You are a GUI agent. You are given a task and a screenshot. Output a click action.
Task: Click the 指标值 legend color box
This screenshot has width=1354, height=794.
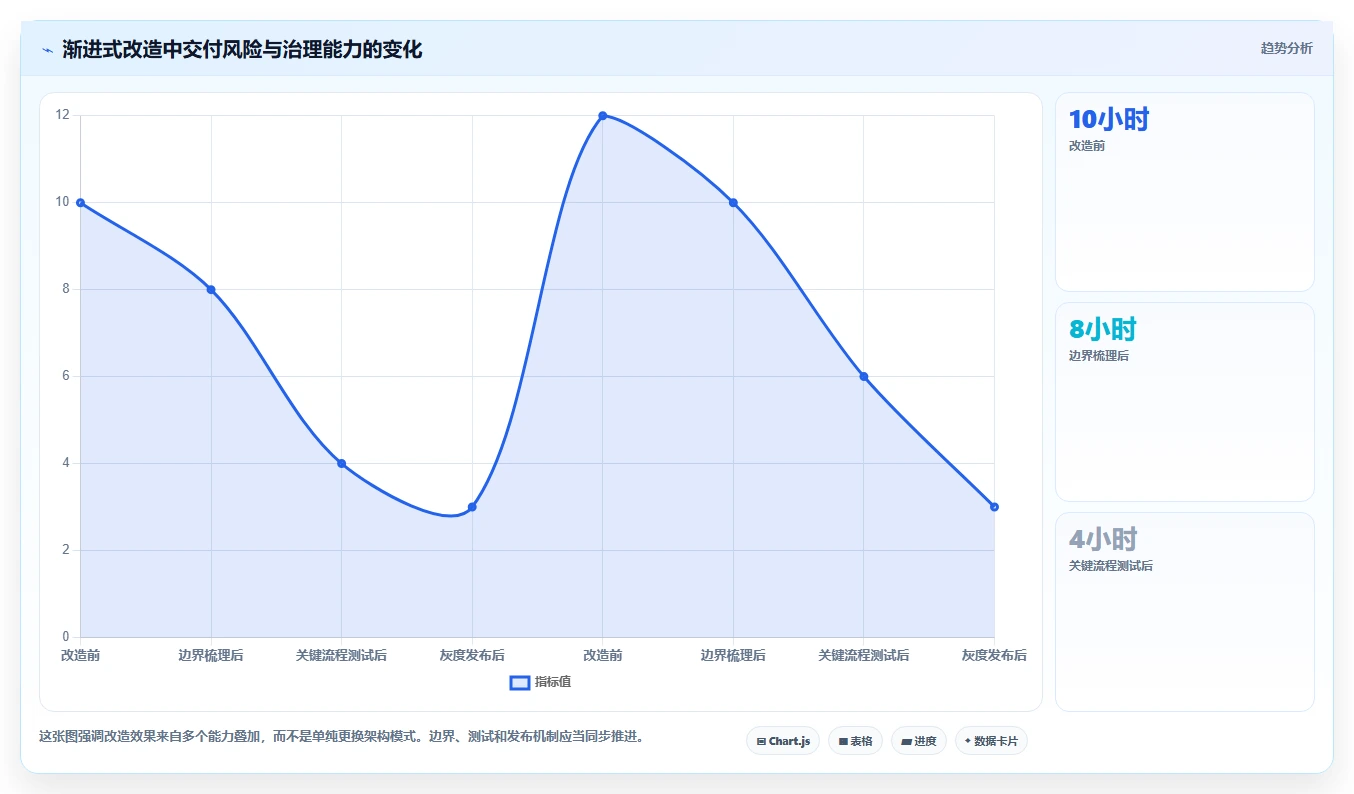click(x=520, y=683)
